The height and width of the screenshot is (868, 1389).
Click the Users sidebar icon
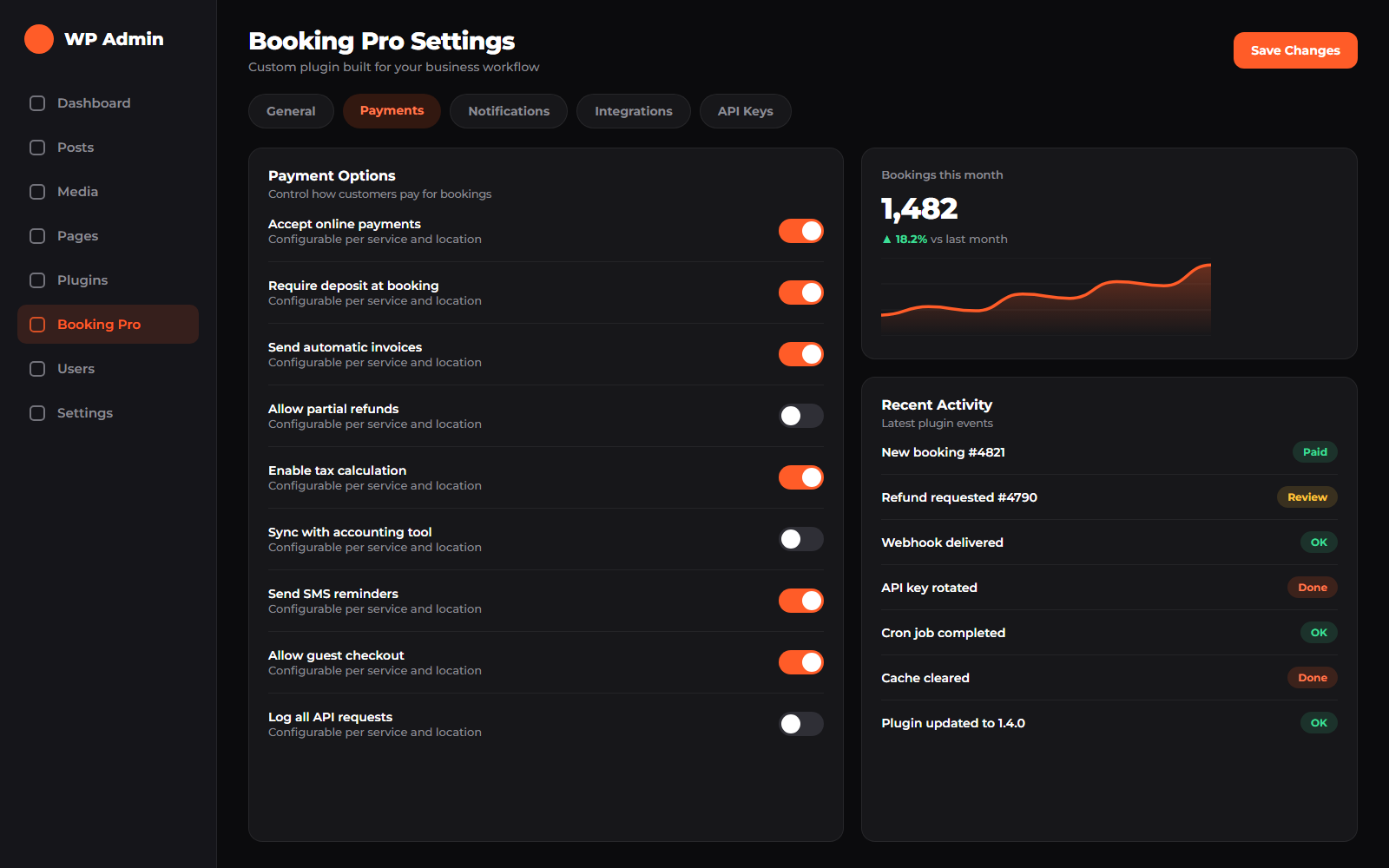pos(37,369)
